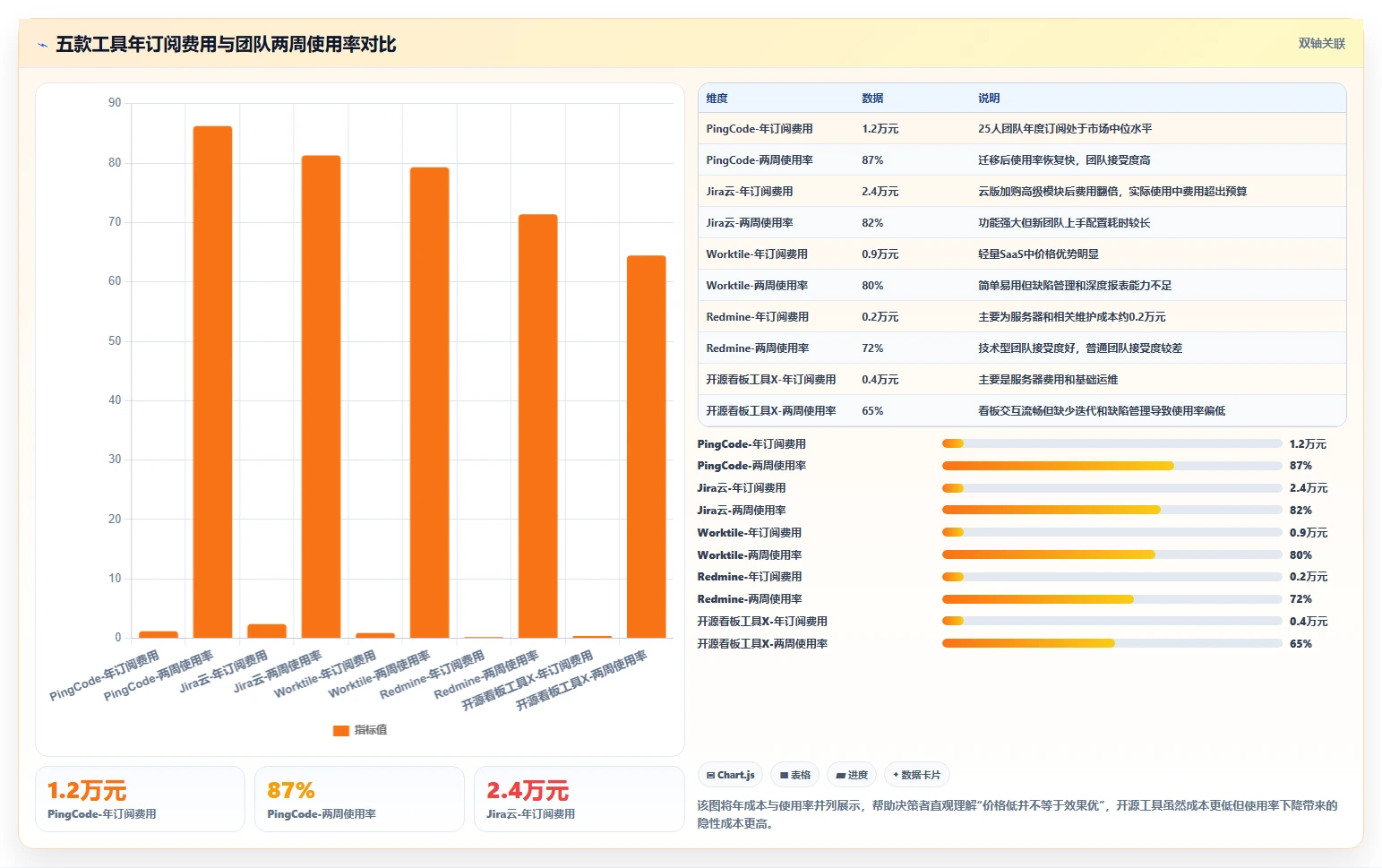The image size is (1382, 868).
Task: Click the Redmine-两周使用率 chart bar near 72
Action: point(537,426)
